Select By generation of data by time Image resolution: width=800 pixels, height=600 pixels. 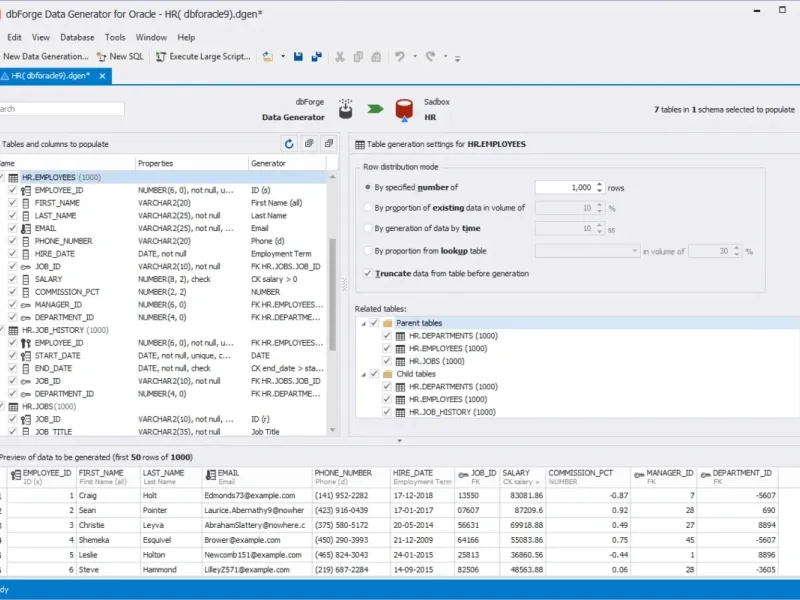coord(367,229)
